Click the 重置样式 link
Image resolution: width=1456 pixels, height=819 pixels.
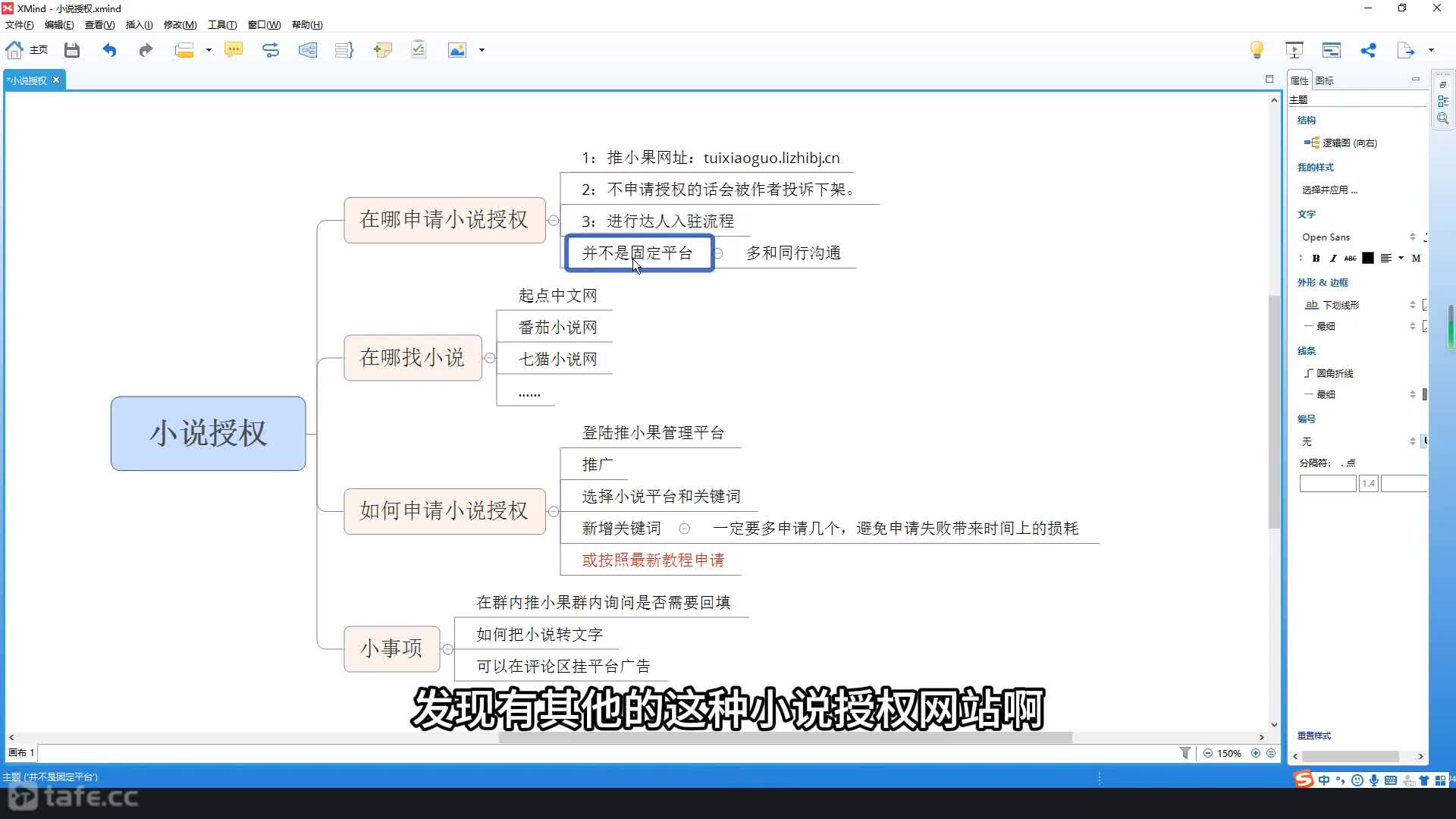1314,736
